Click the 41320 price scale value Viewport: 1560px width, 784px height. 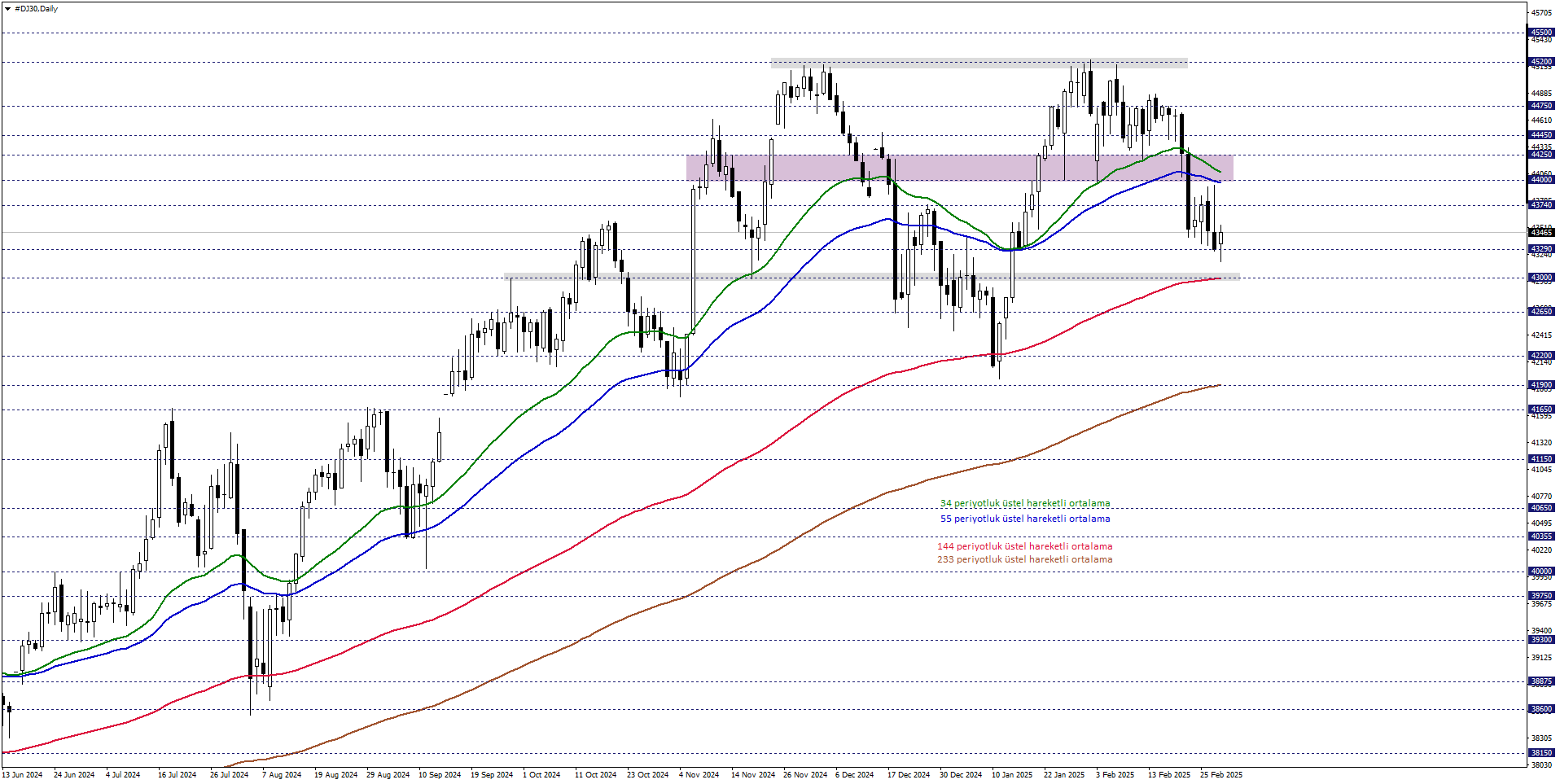[1541, 443]
